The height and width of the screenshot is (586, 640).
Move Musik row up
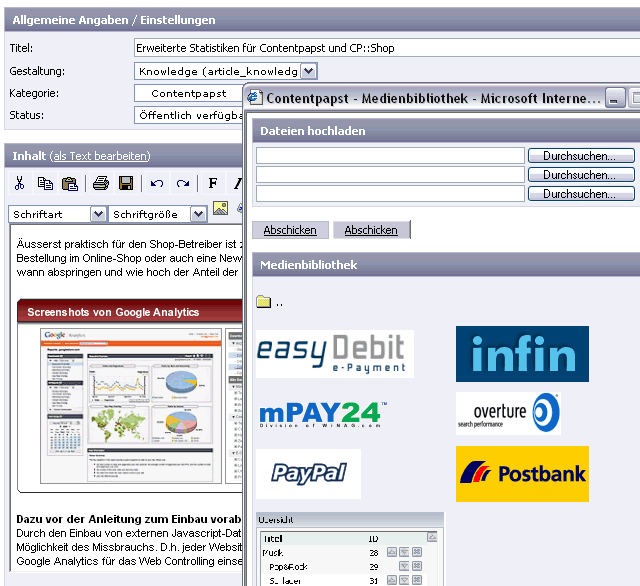(391, 552)
